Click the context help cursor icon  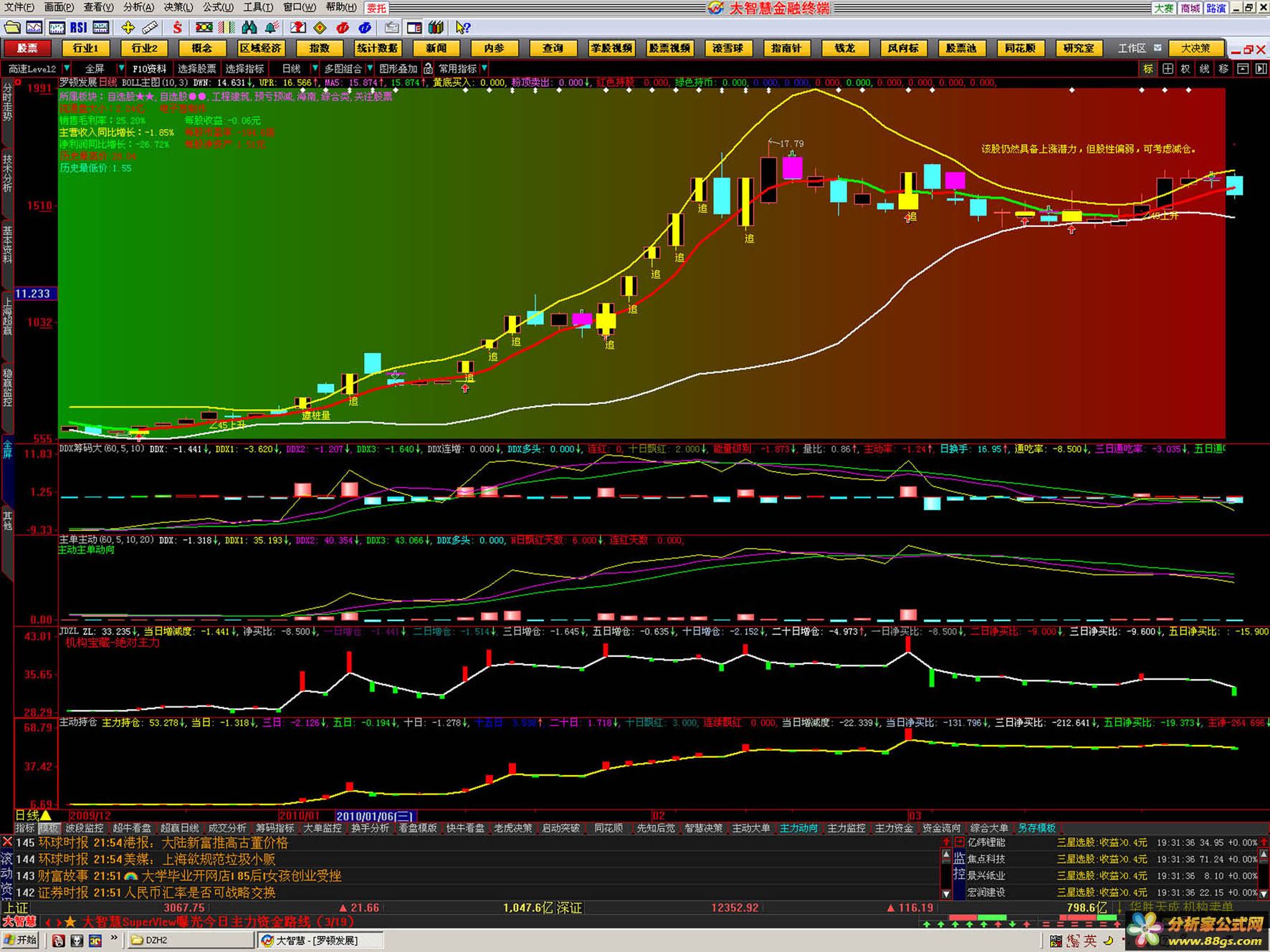[463, 27]
